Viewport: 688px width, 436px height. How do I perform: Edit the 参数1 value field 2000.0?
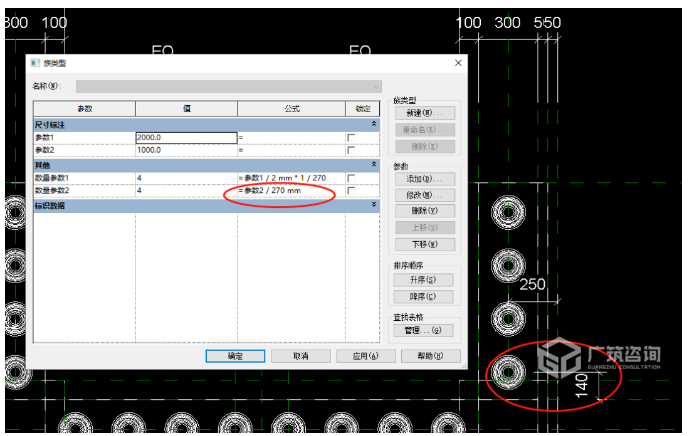(x=186, y=138)
